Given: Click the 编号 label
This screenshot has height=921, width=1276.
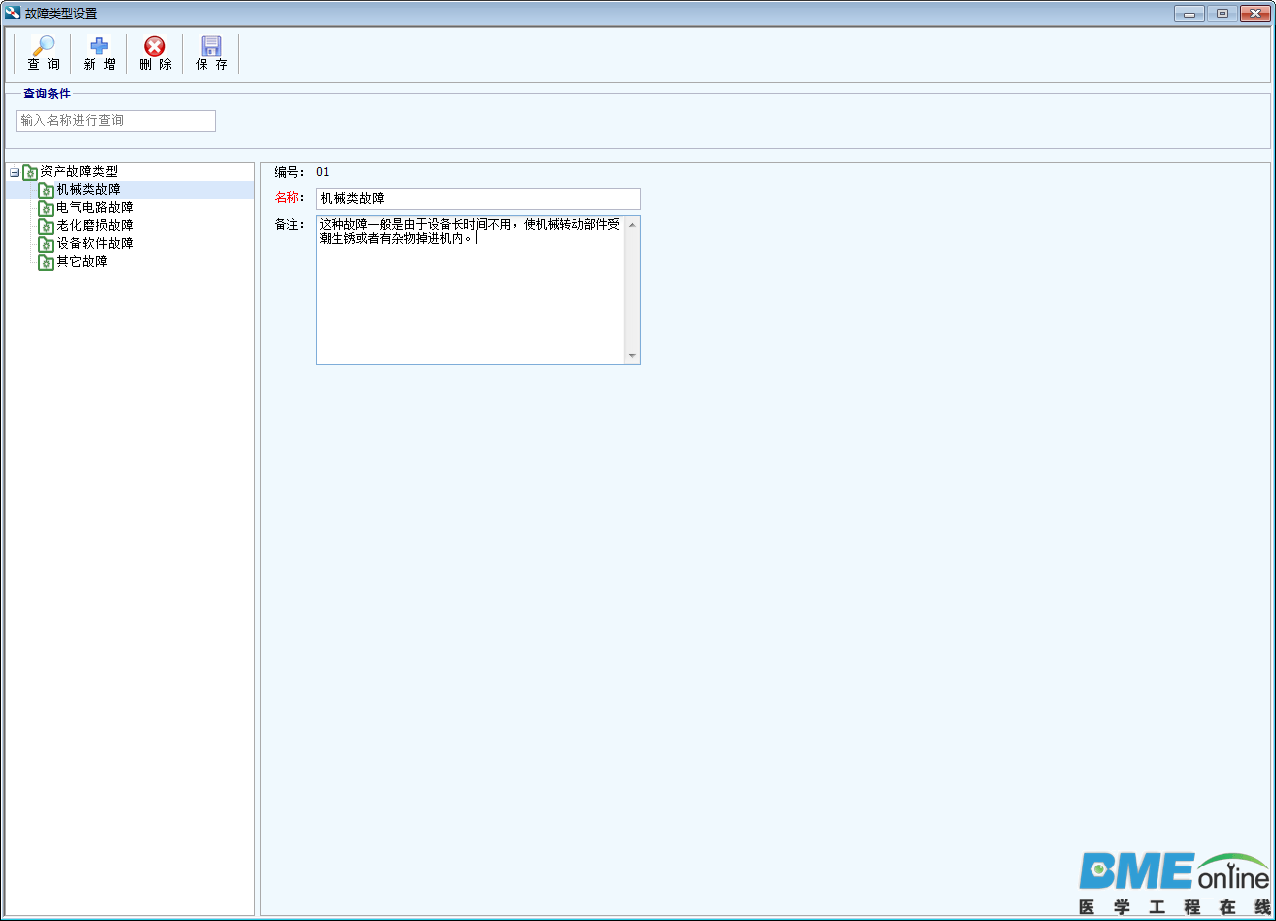Looking at the screenshot, I should [x=289, y=172].
